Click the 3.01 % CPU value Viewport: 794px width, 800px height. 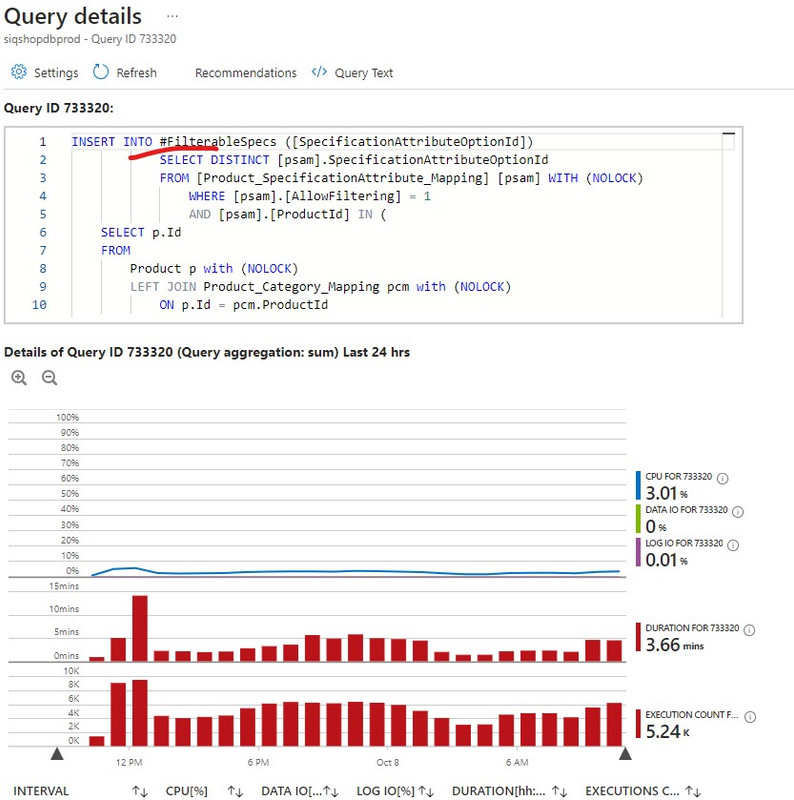666,493
